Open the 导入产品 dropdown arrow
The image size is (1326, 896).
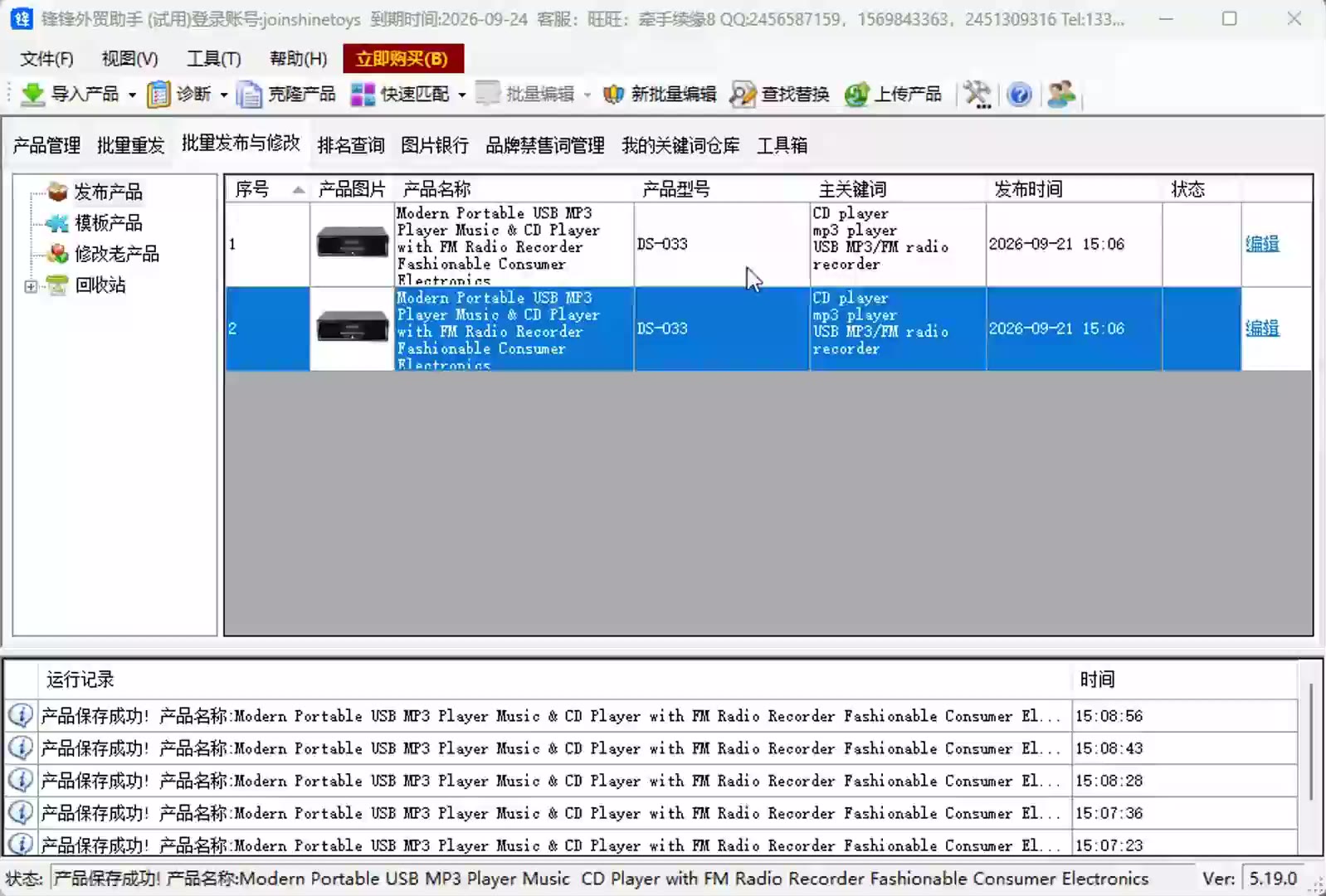pyautogui.click(x=132, y=95)
